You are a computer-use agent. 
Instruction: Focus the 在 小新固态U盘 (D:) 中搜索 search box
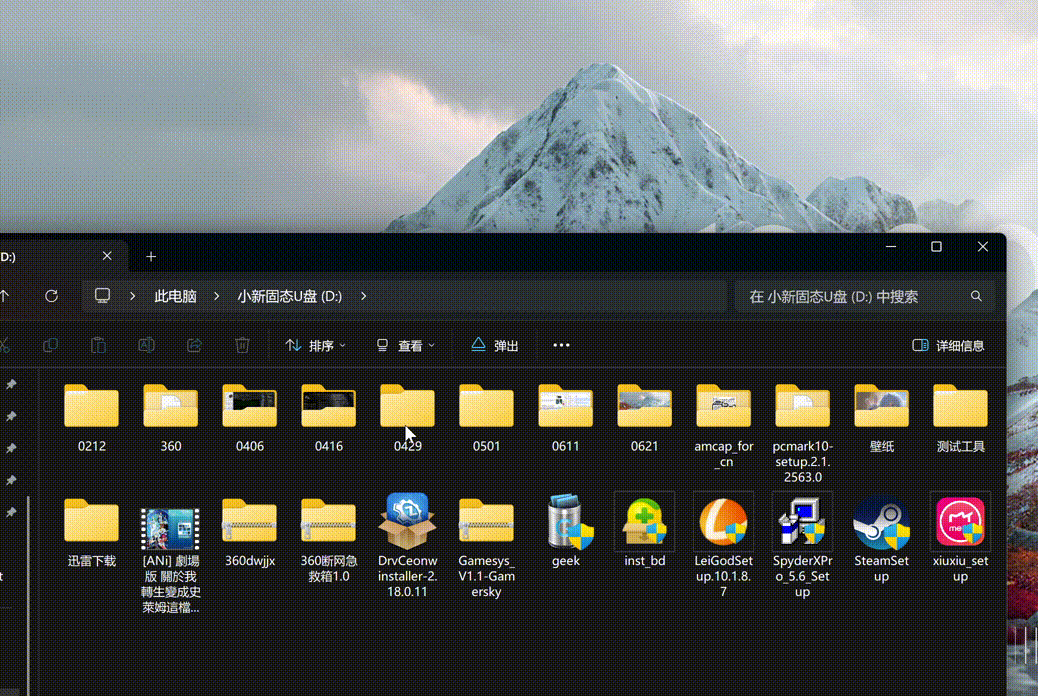point(865,297)
